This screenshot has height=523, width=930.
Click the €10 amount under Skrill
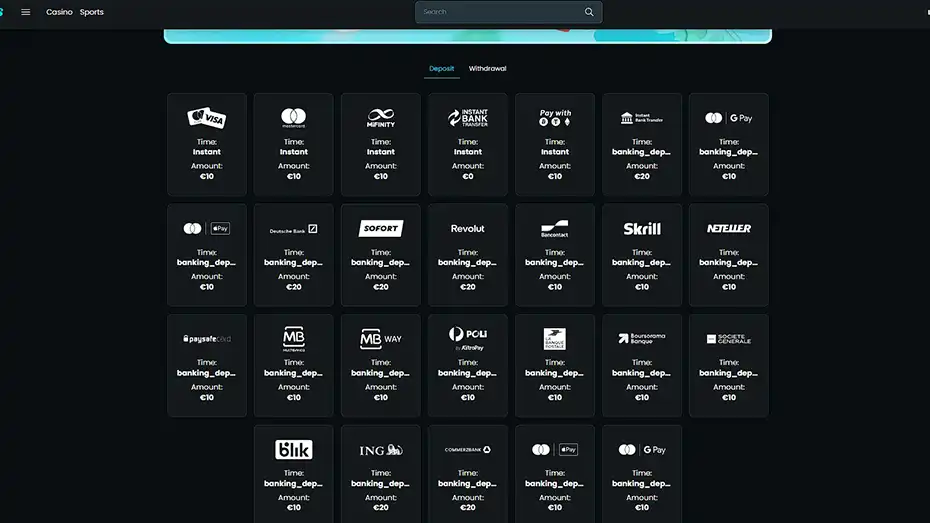(x=642, y=287)
